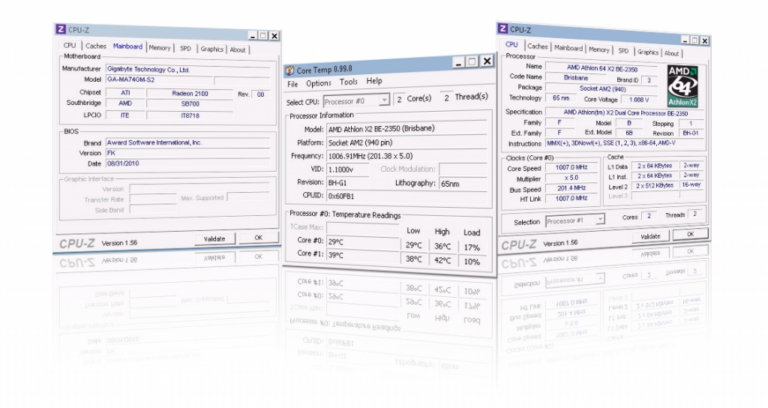Click the AMD 64 Athlon X2 logo
The height and width of the screenshot is (408, 768).
(x=682, y=87)
